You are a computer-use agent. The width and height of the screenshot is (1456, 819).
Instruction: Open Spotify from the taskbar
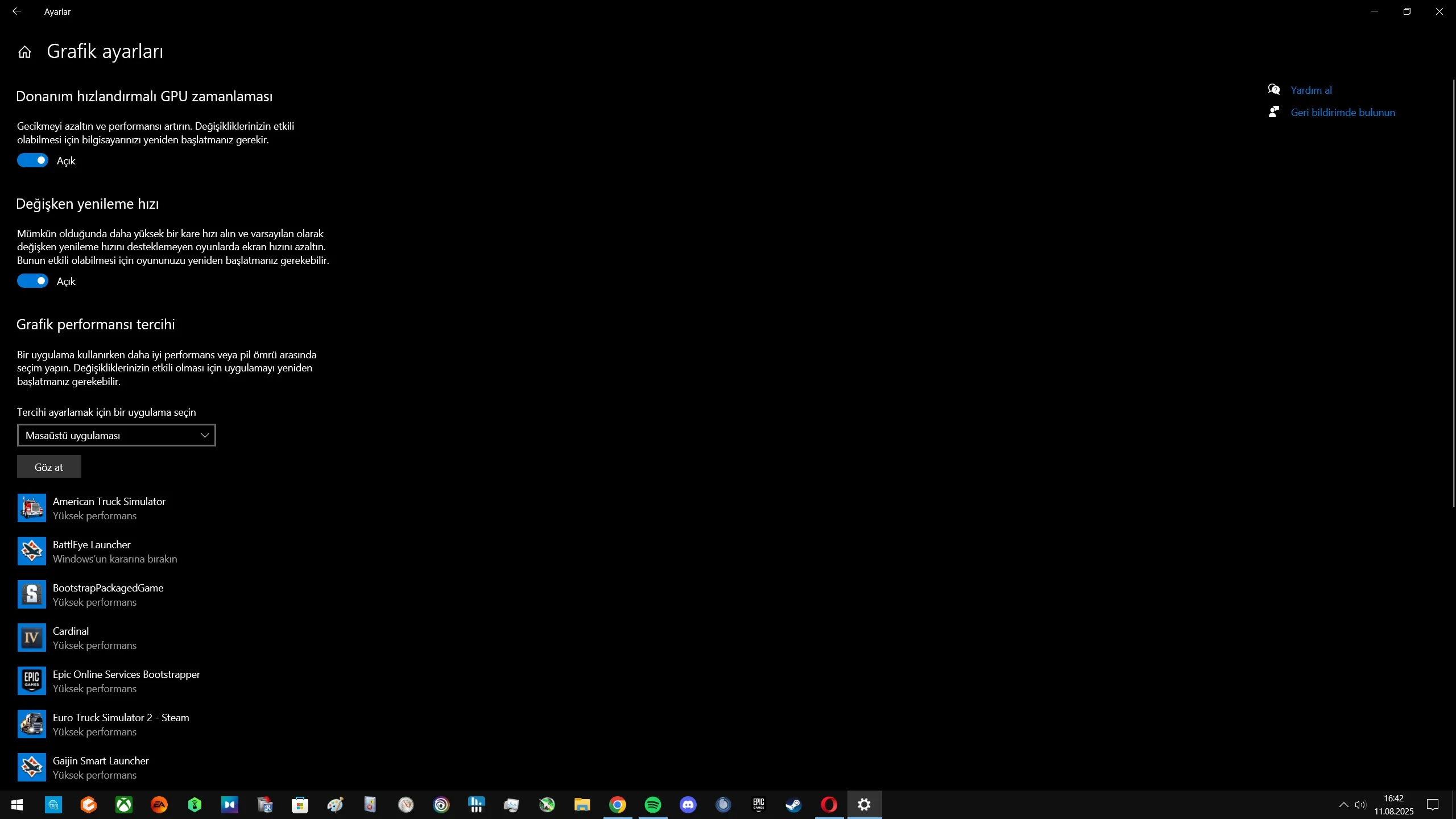[652, 805]
